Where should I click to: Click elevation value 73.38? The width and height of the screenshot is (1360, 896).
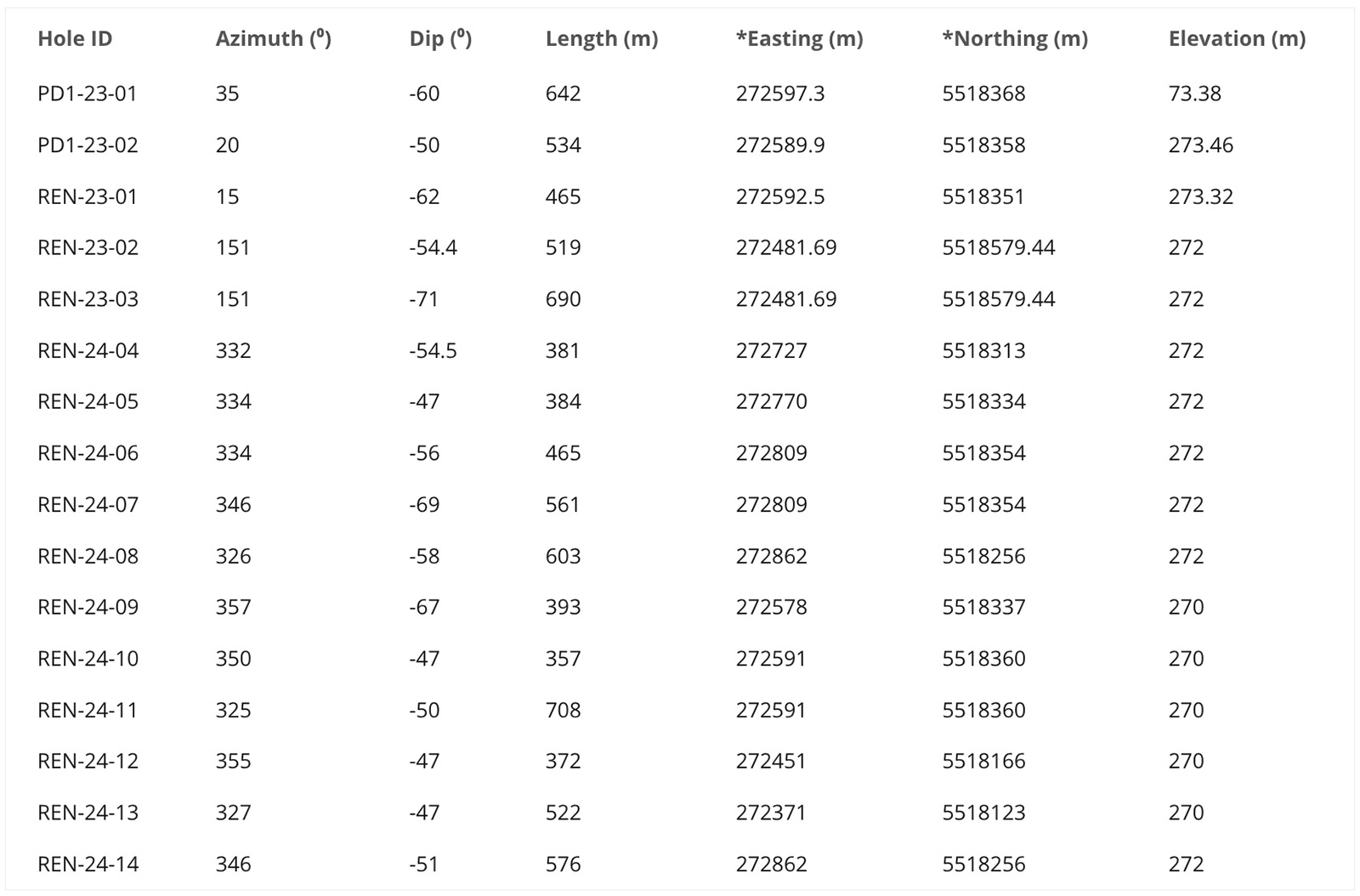tap(1194, 94)
